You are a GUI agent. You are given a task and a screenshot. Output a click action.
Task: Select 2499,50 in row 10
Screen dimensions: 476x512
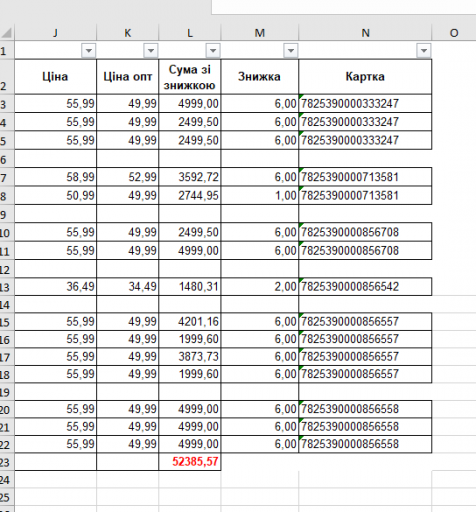click(x=190, y=232)
